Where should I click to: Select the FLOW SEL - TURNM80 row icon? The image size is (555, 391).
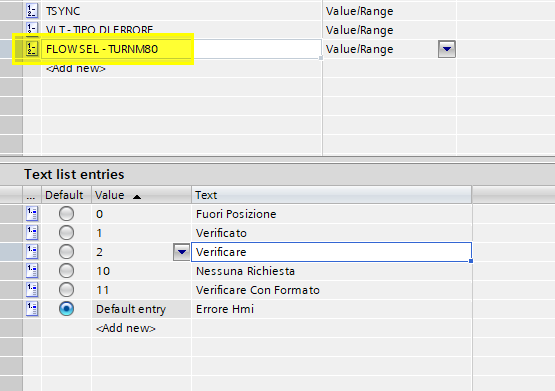[32, 49]
